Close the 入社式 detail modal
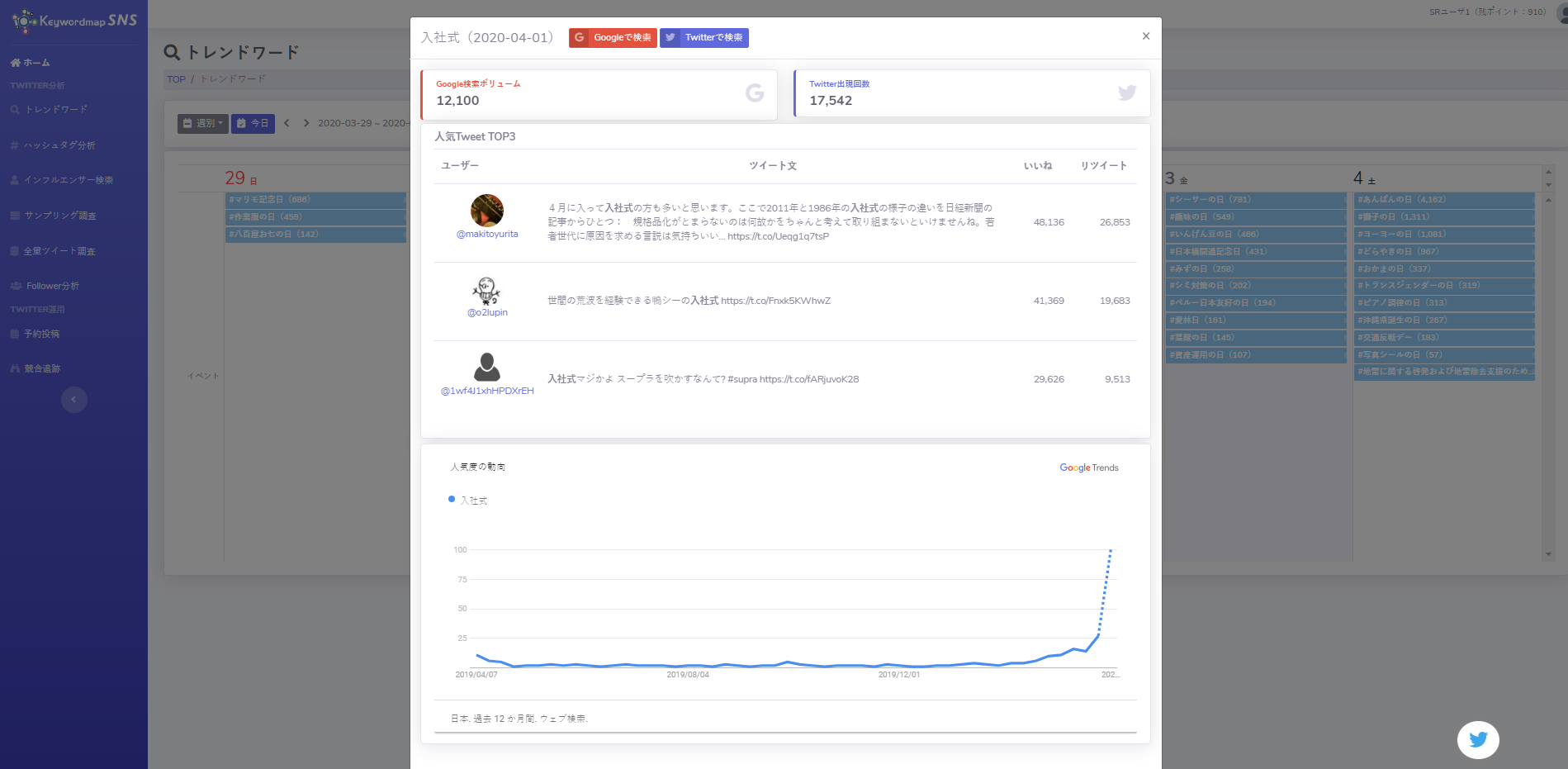1568x769 pixels. pyautogui.click(x=1145, y=36)
